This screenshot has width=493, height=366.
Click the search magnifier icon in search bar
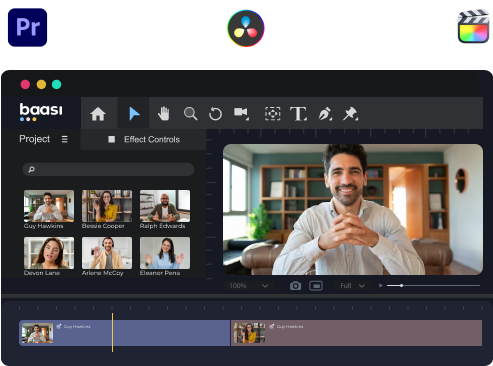[x=31, y=169]
